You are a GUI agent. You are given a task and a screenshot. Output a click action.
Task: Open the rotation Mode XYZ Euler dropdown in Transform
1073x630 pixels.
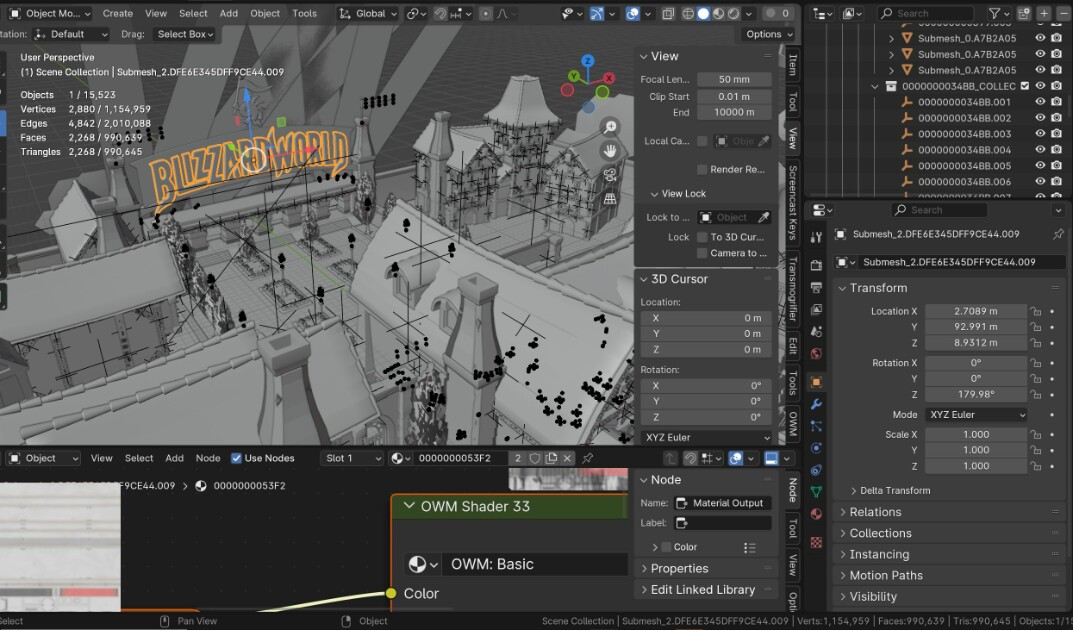(977, 415)
